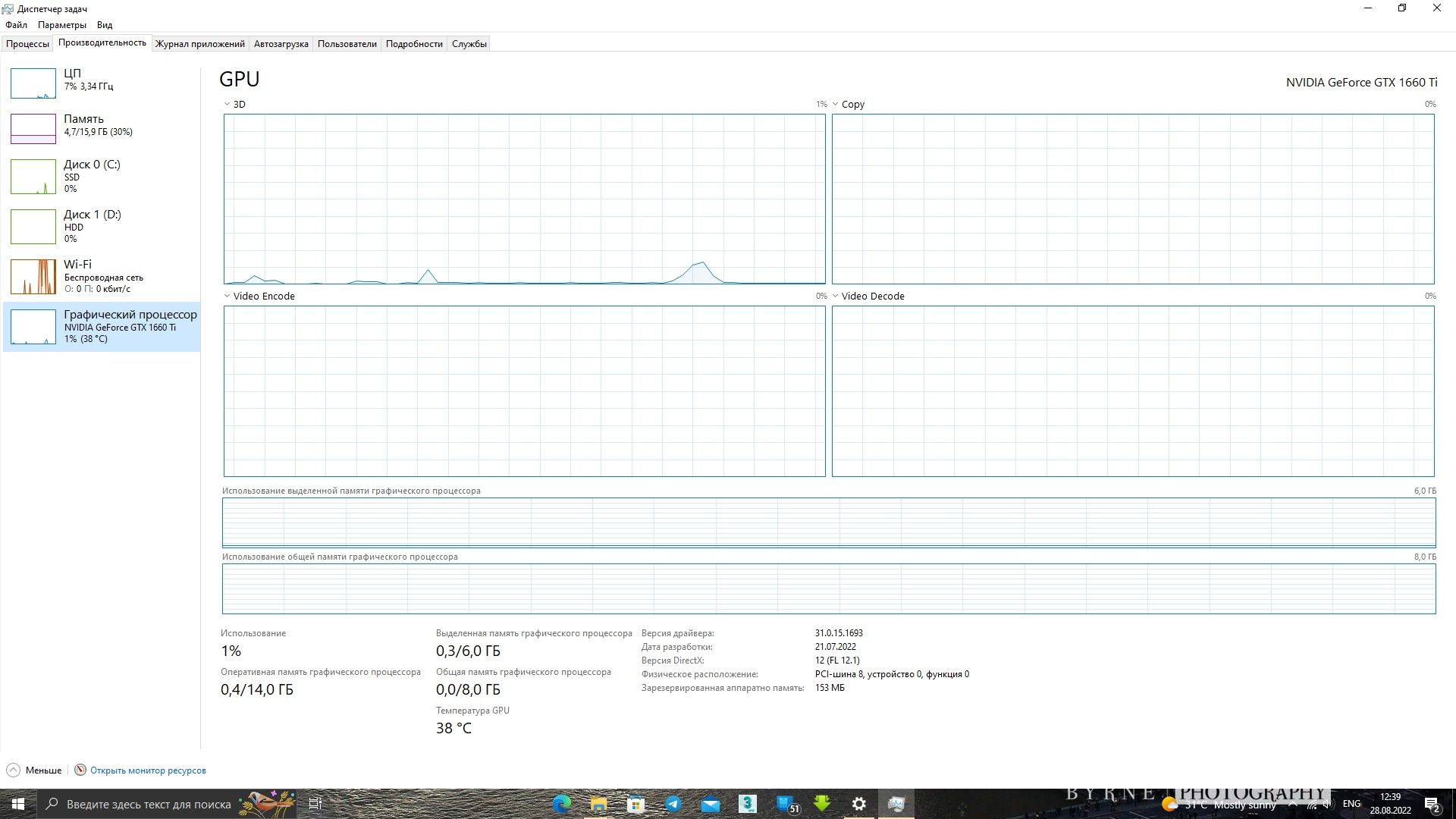Open Task View from the taskbar
The height and width of the screenshot is (819, 1456).
[x=315, y=804]
